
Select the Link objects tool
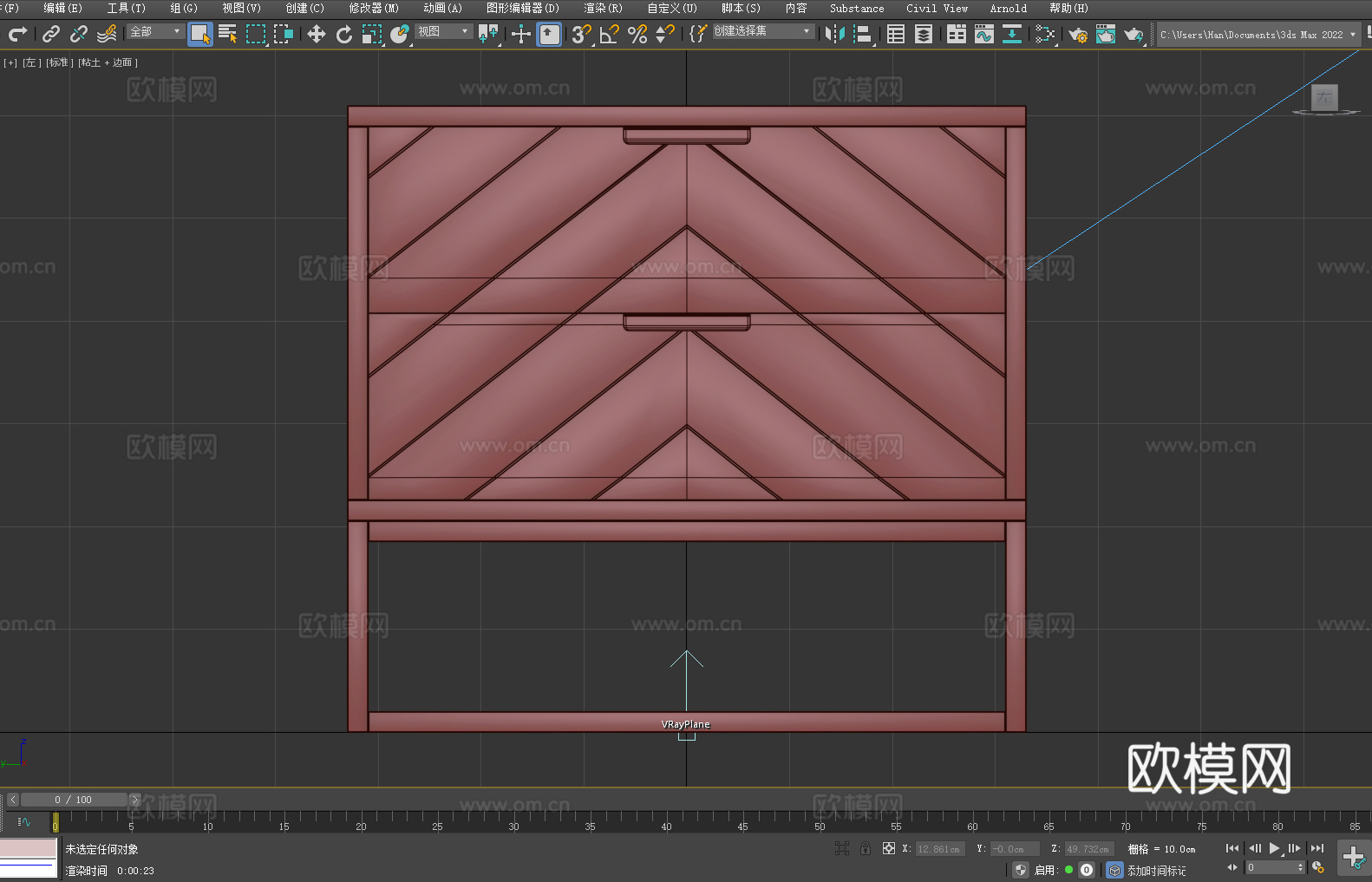click(x=51, y=34)
